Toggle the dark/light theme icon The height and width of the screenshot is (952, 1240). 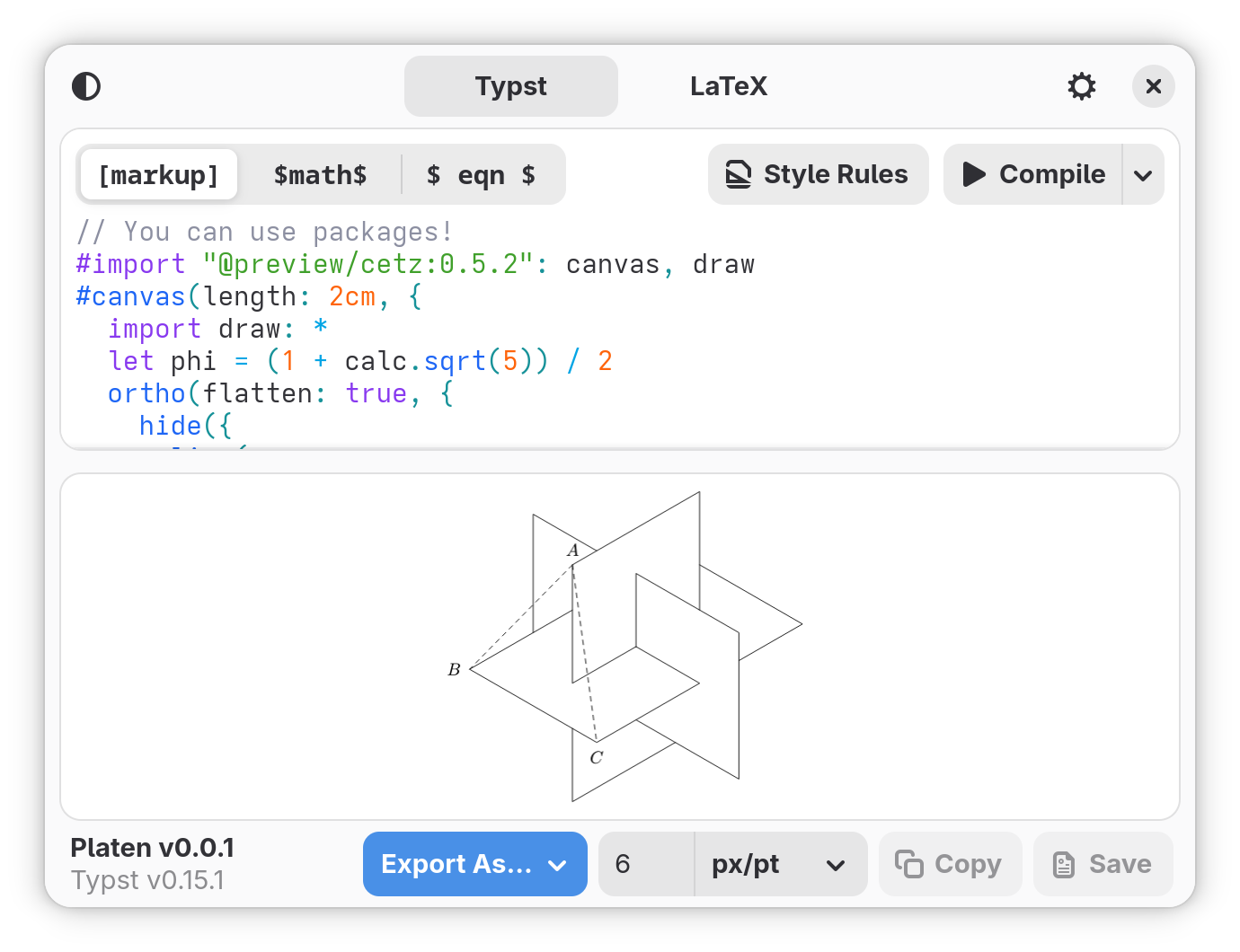click(86, 86)
